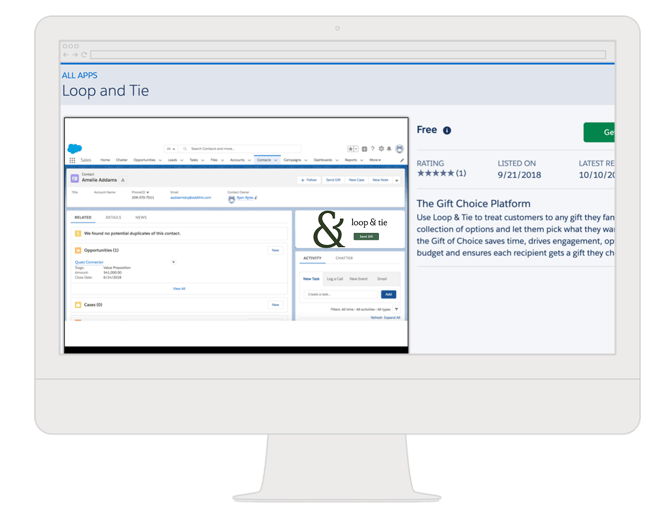Switch to the News tab
This screenshot has width=670, height=520.
coord(141,217)
